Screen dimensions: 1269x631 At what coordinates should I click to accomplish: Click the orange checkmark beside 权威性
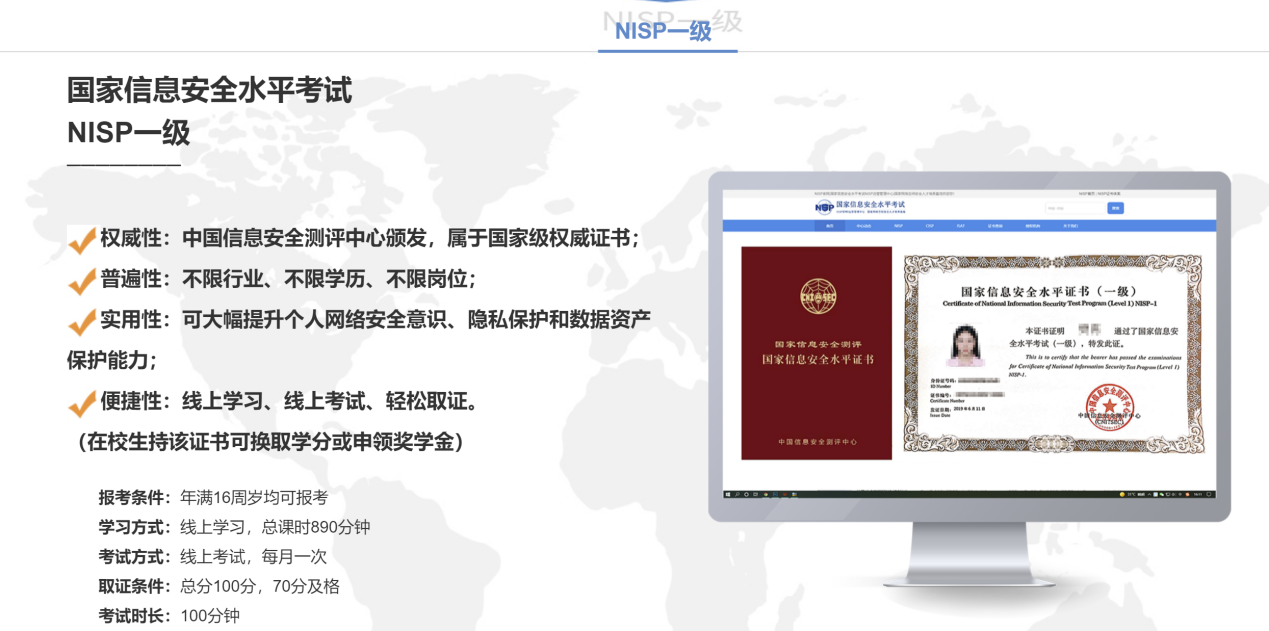(x=81, y=240)
